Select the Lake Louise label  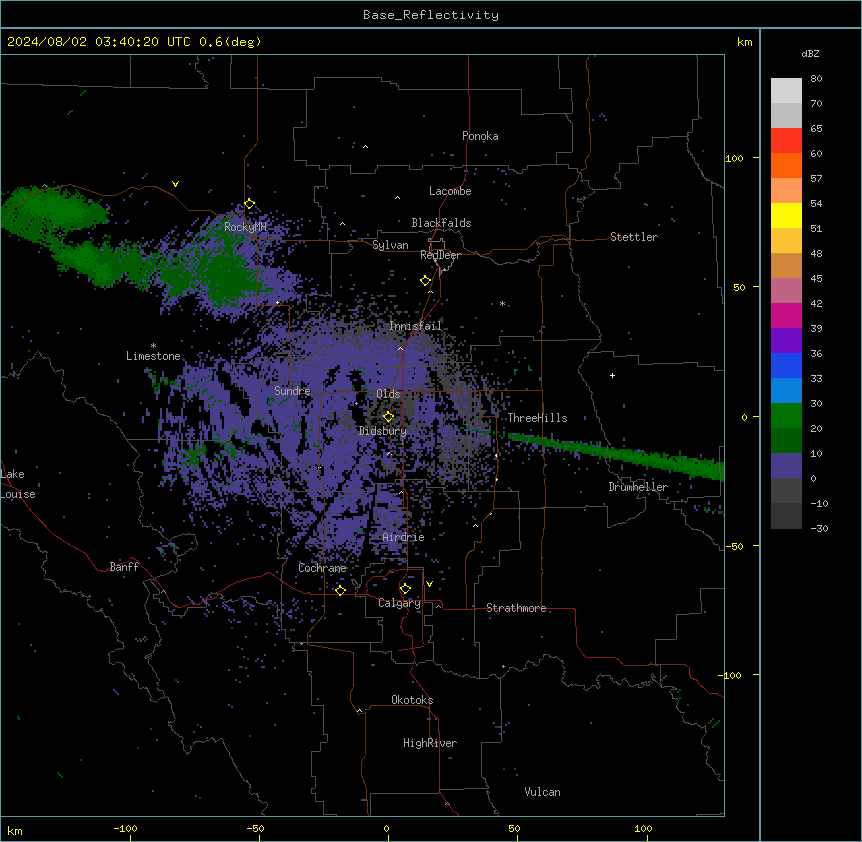(x=18, y=484)
